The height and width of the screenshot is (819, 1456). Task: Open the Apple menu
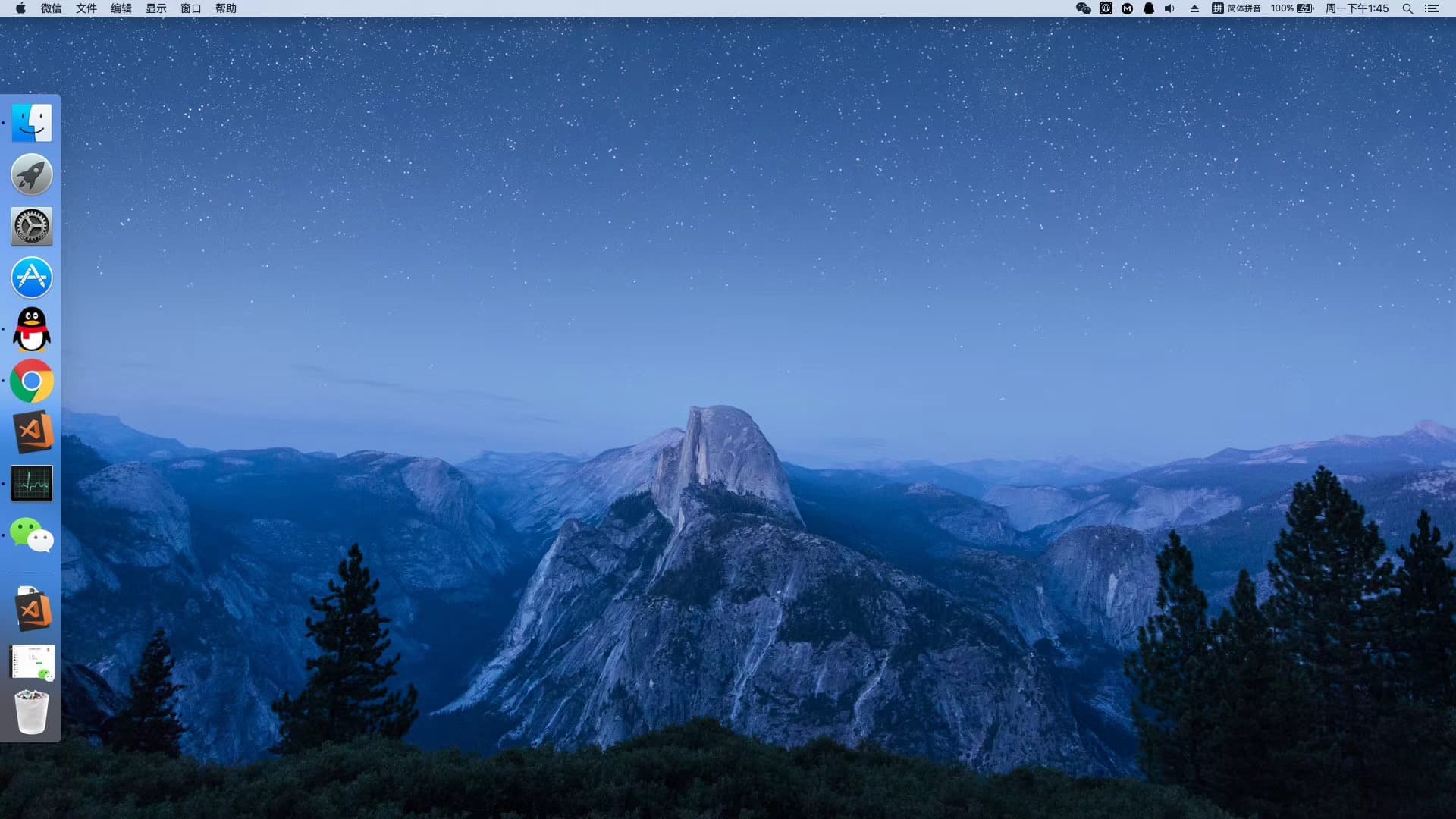tap(20, 8)
